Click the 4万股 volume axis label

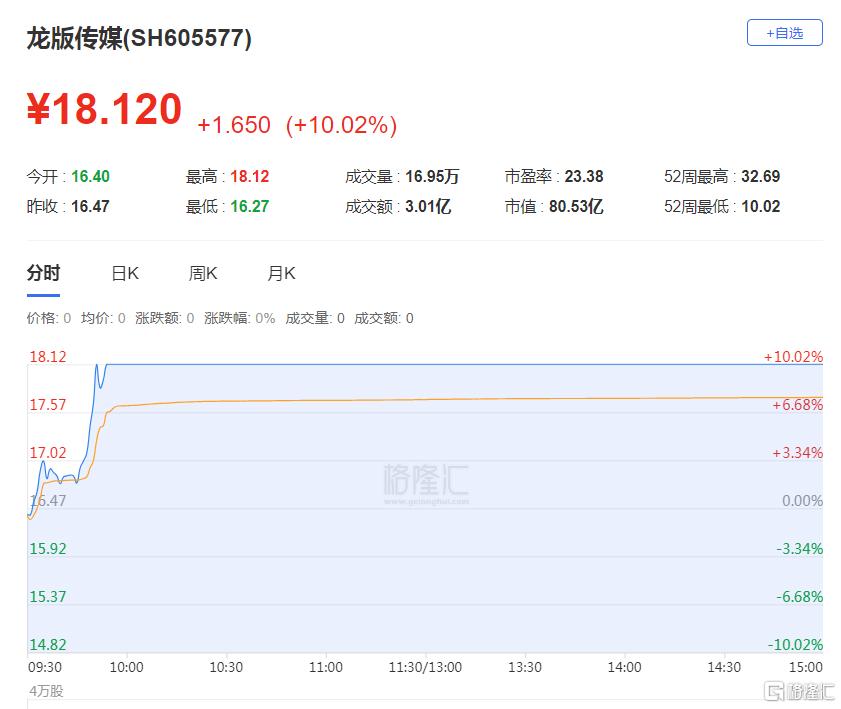point(46,691)
